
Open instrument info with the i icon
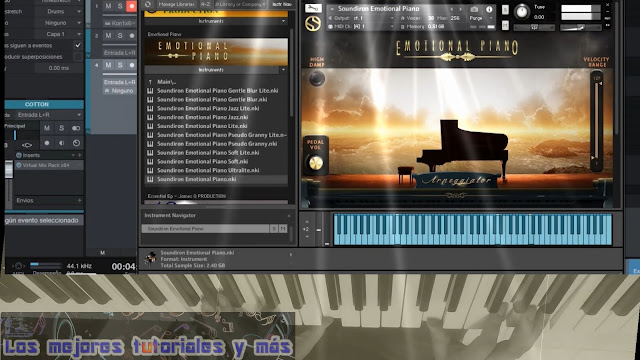click(489, 9)
